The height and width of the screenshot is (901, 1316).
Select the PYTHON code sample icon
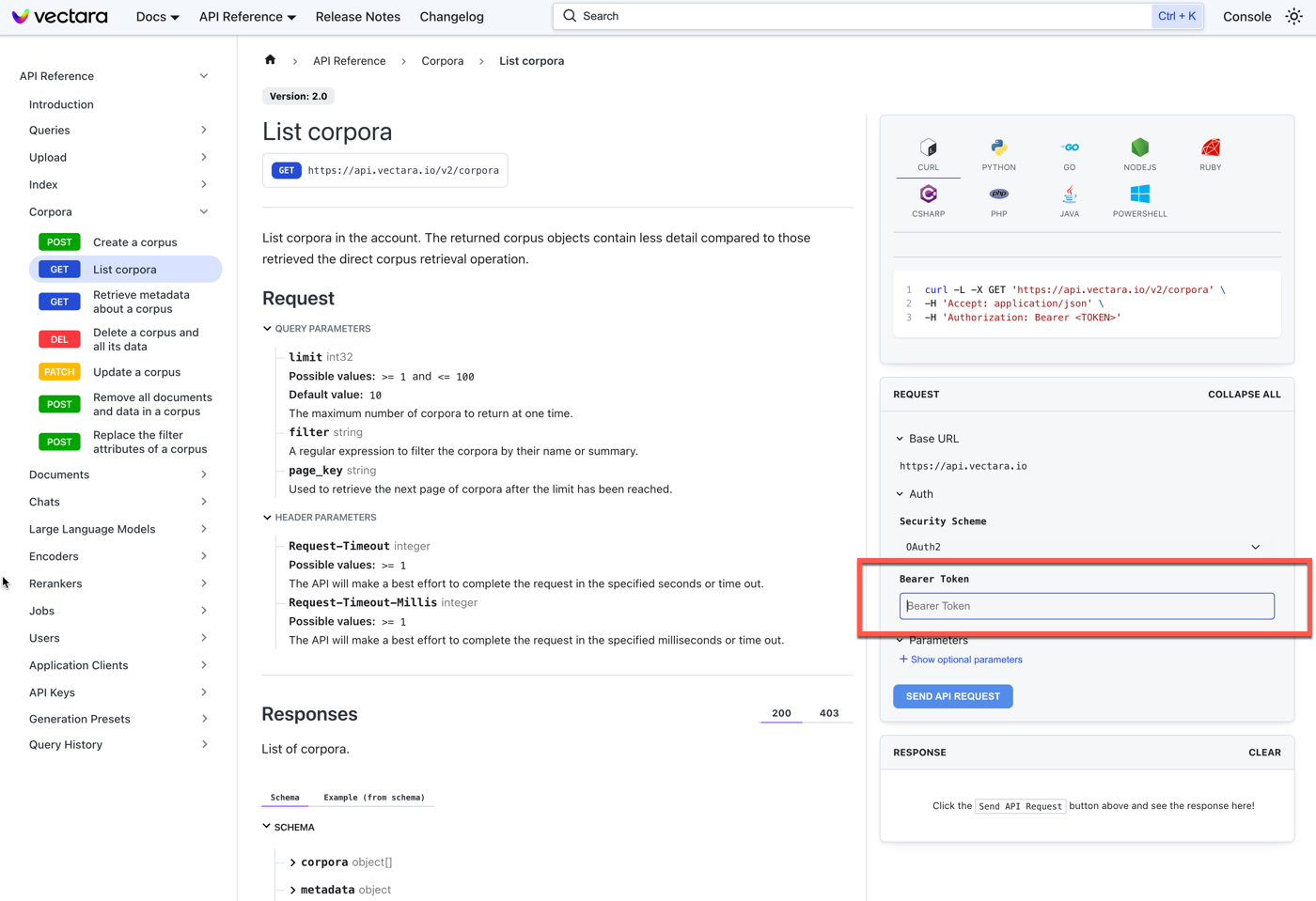click(998, 153)
